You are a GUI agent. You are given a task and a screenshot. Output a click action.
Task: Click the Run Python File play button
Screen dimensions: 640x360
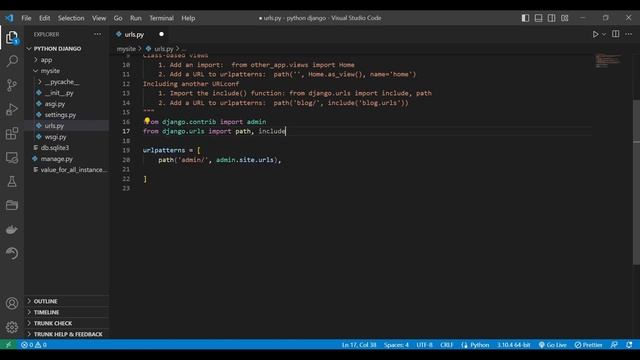(x=595, y=34)
